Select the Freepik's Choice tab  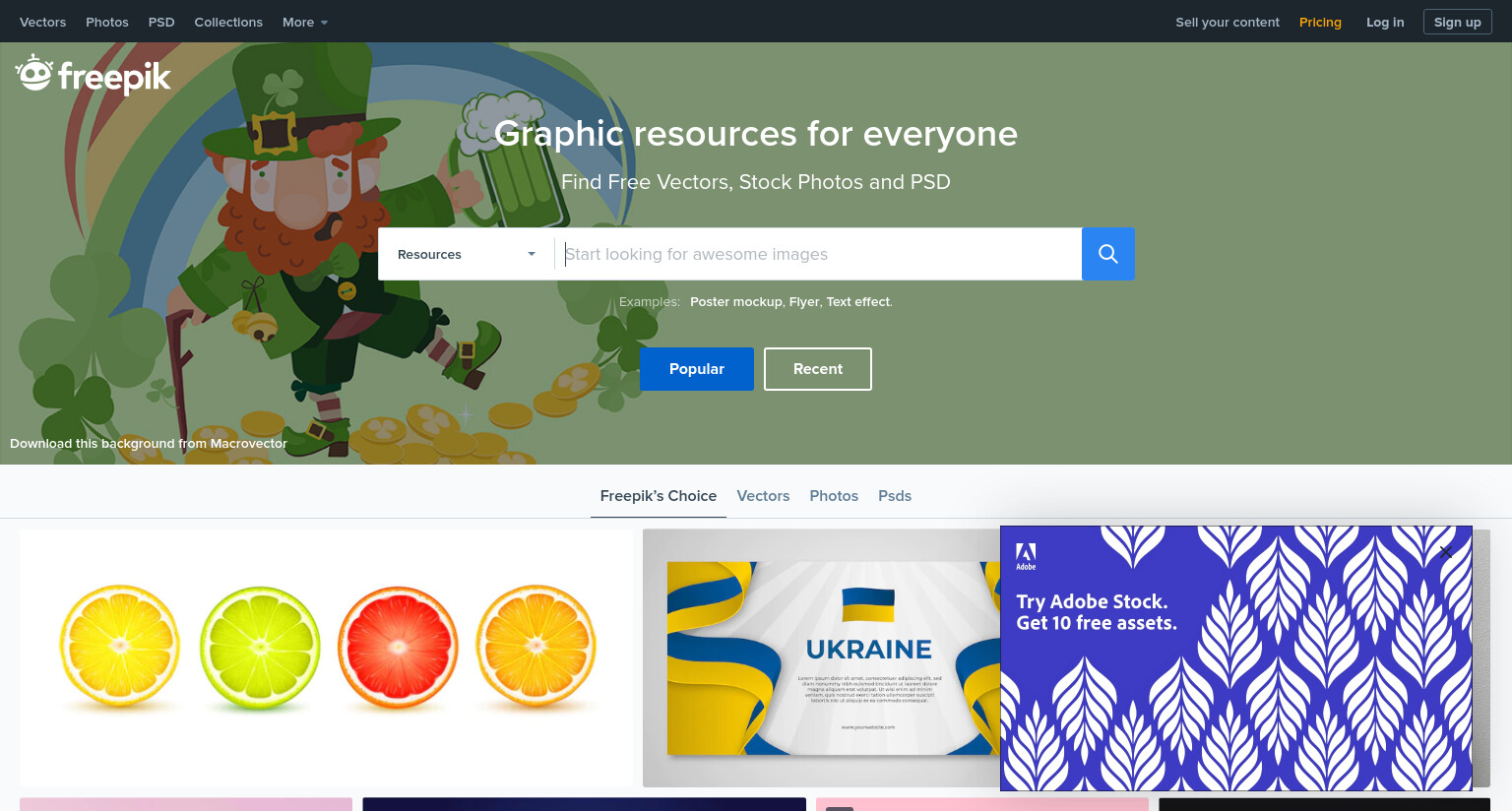point(659,496)
